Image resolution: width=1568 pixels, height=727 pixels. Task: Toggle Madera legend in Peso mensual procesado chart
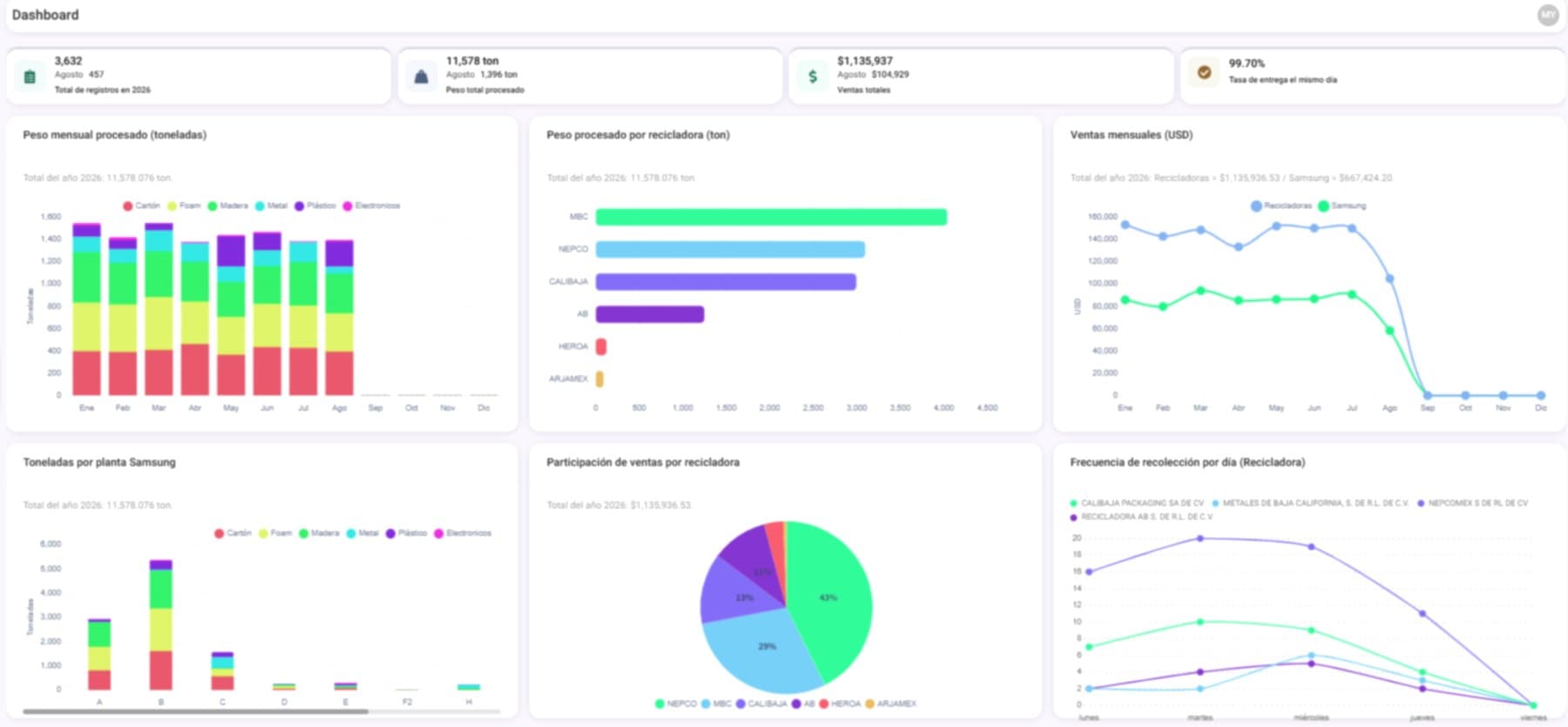227,206
